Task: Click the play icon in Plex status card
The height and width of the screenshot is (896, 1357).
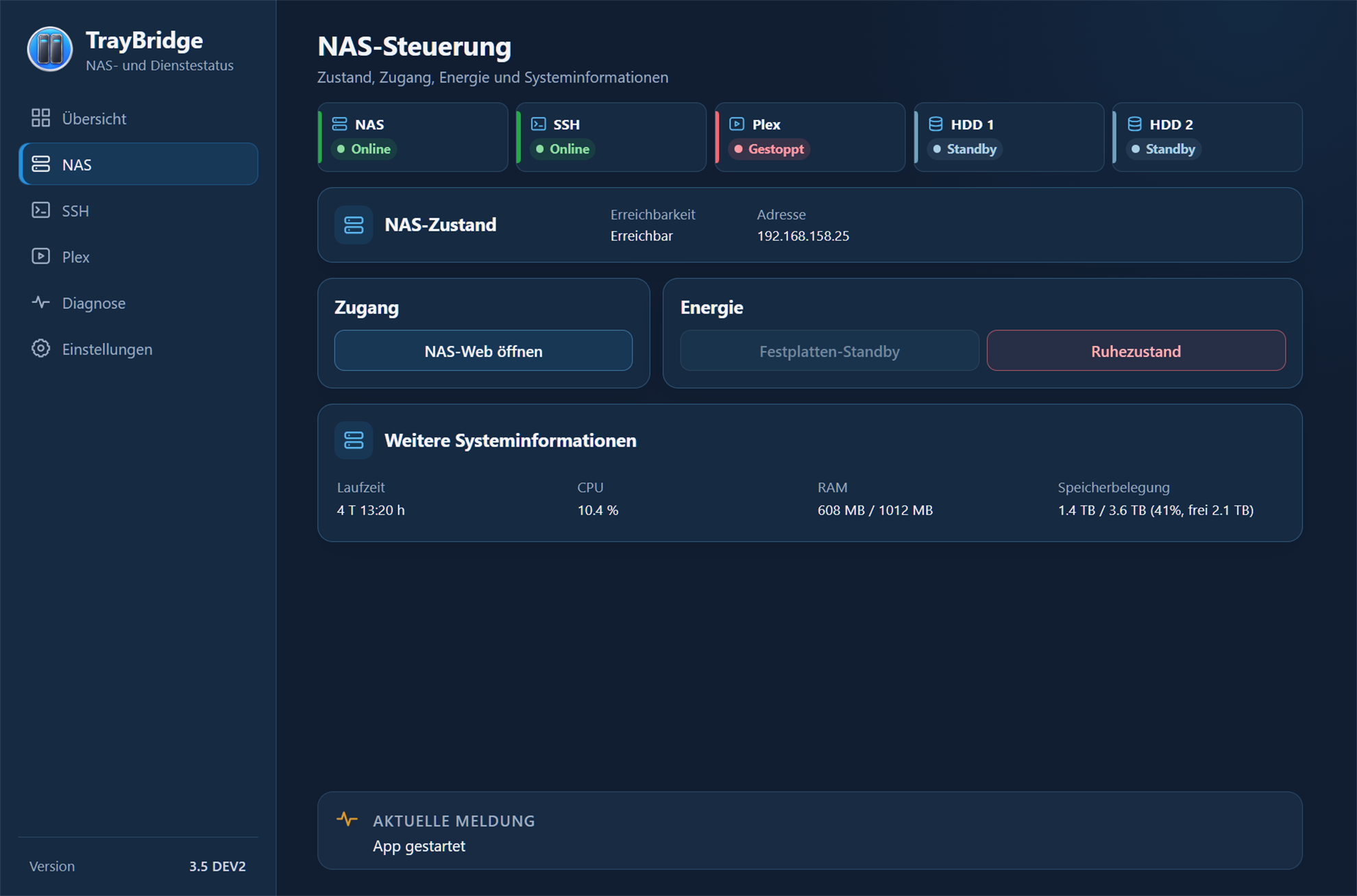Action: click(x=737, y=124)
